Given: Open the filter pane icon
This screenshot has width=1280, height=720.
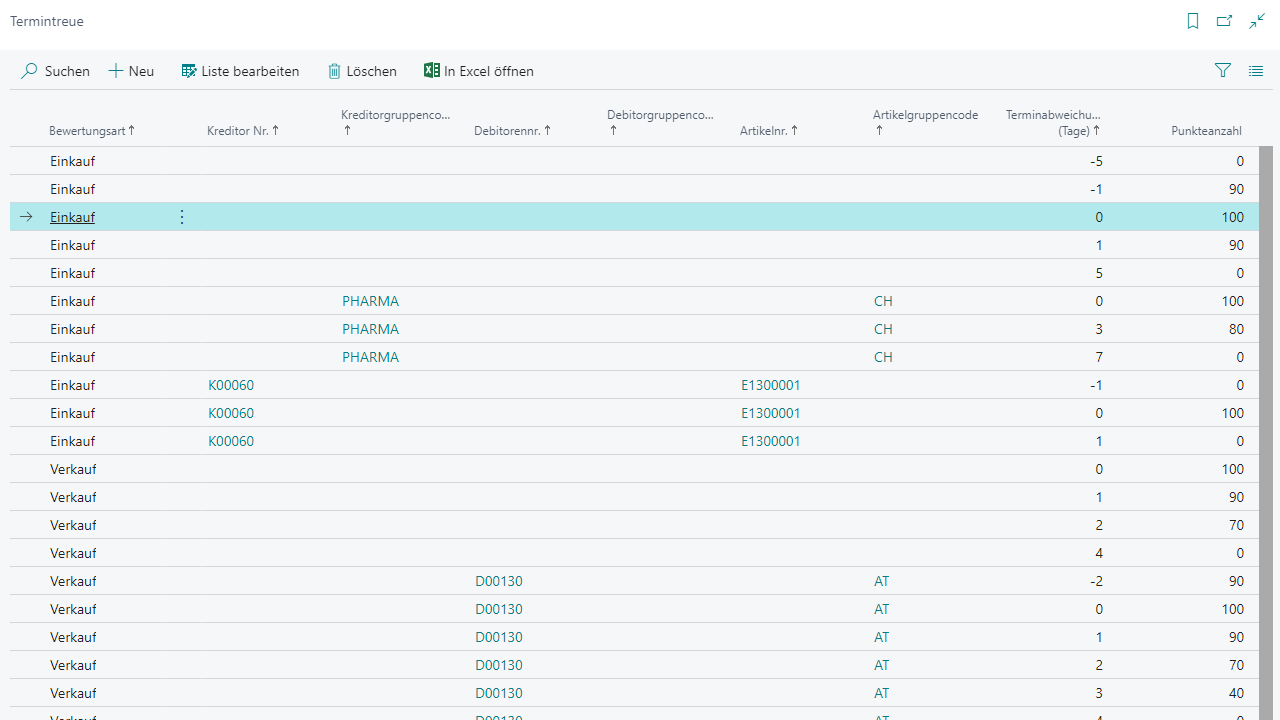Looking at the screenshot, I should tap(1223, 71).
